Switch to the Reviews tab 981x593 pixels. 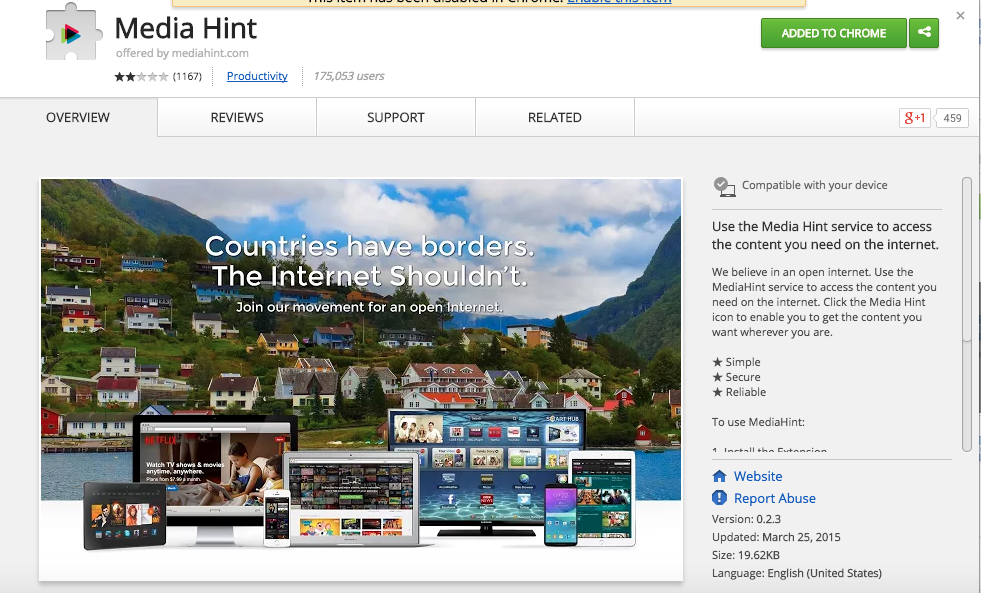(237, 118)
